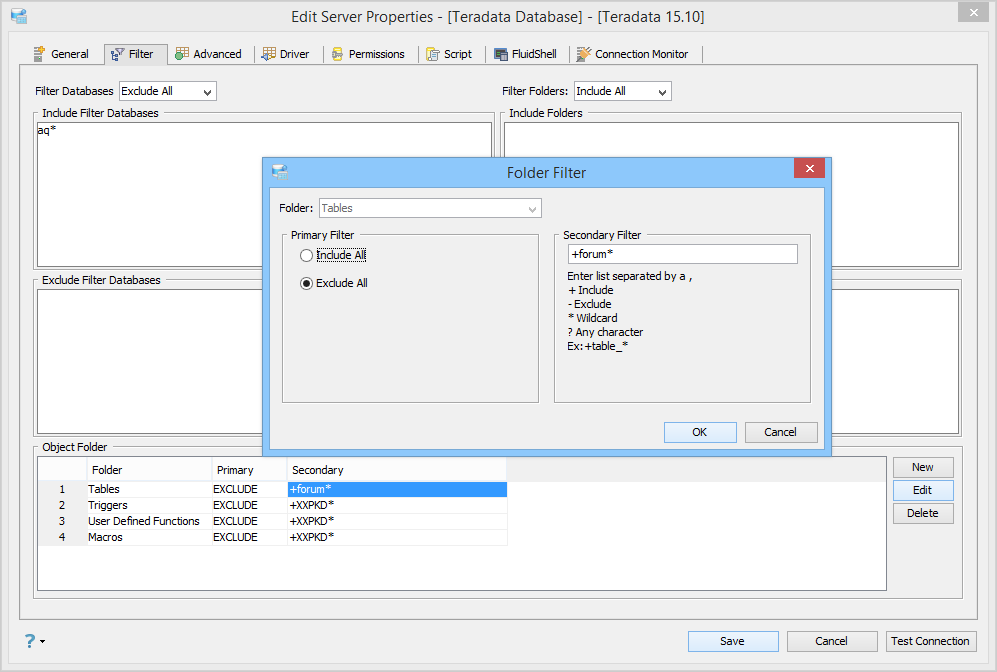Viewport: 997px width, 672px height.
Task: Click the Edit Server Properties window icon
Action: (19, 16)
